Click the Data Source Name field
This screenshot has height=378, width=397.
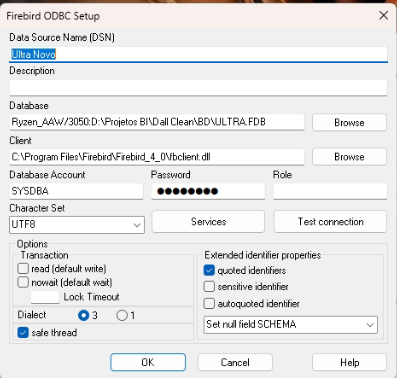pyautogui.click(x=198, y=54)
